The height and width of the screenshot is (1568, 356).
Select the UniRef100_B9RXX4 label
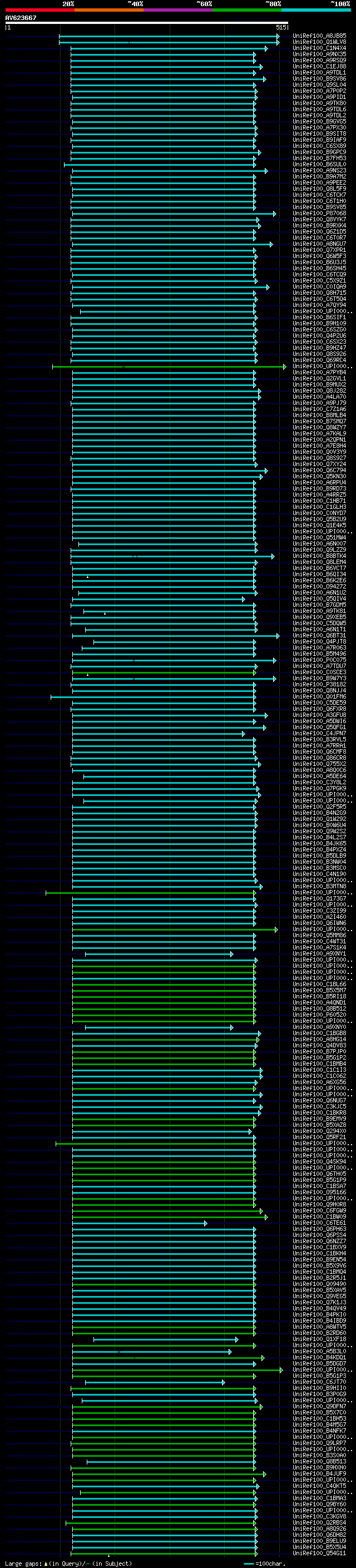tap(319, 225)
